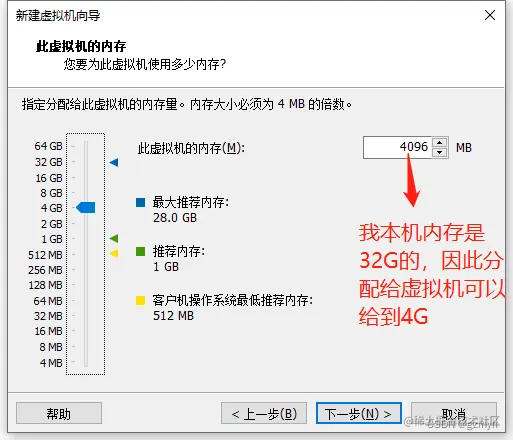Click the 8 GB scale label
This screenshot has height=440, width=513.
coord(51,193)
